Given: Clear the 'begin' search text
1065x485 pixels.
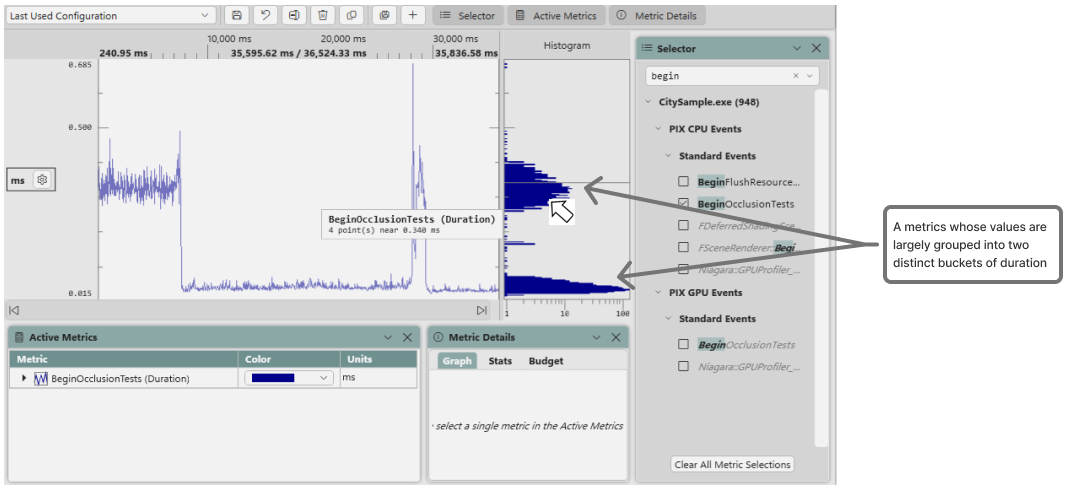Looking at the screenshot, I should coord(796,76).
